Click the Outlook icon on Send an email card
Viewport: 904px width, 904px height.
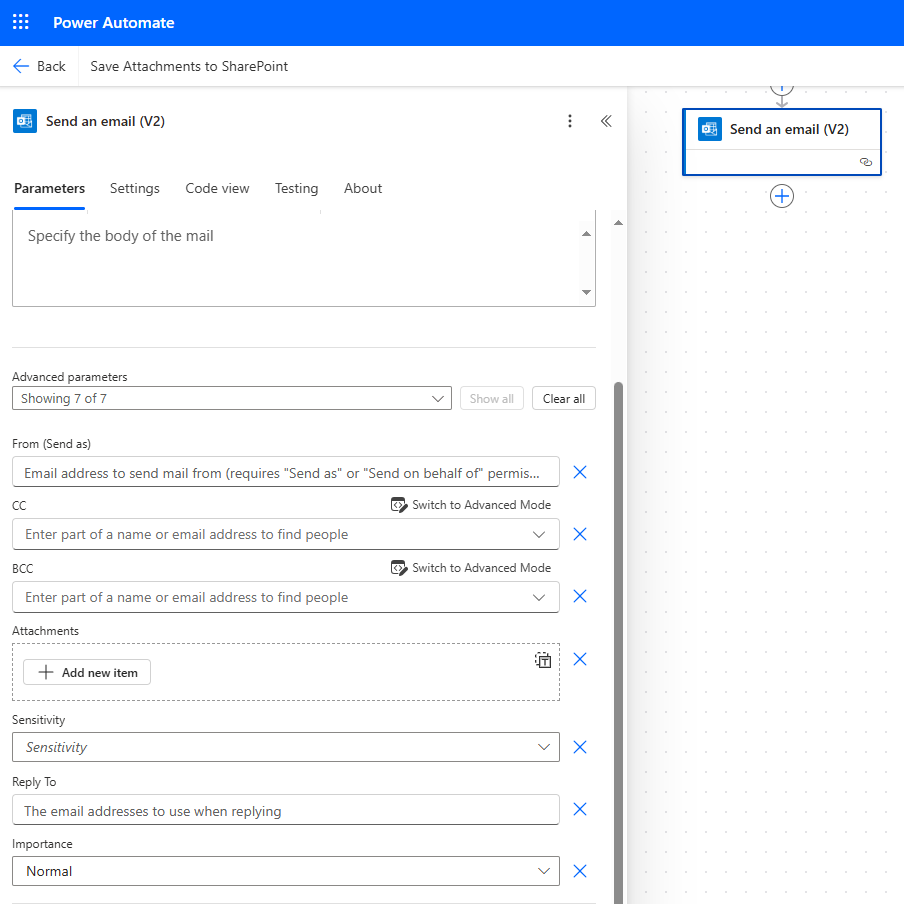[709, 129]
